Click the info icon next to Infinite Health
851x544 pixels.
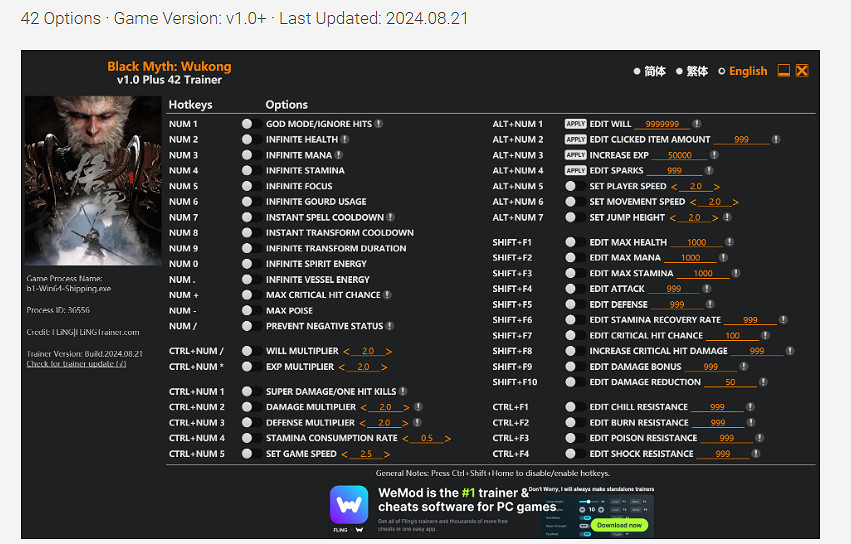tap(345, 140)
